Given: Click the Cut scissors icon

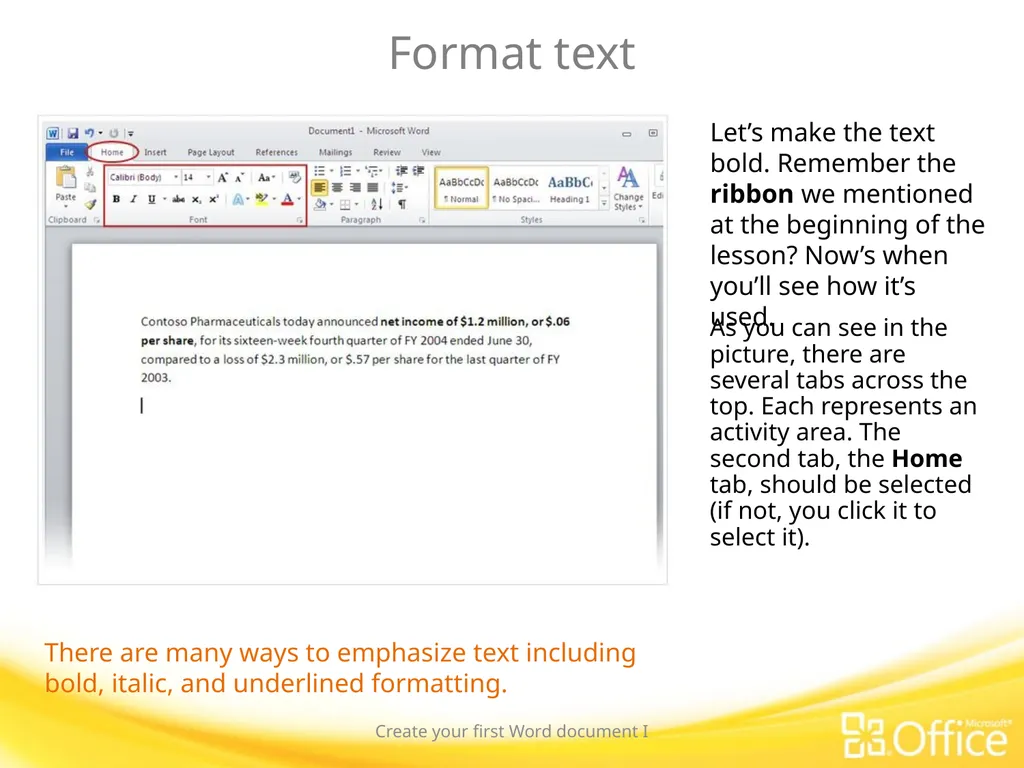Looking at the screenshot, I should [90, 172].
